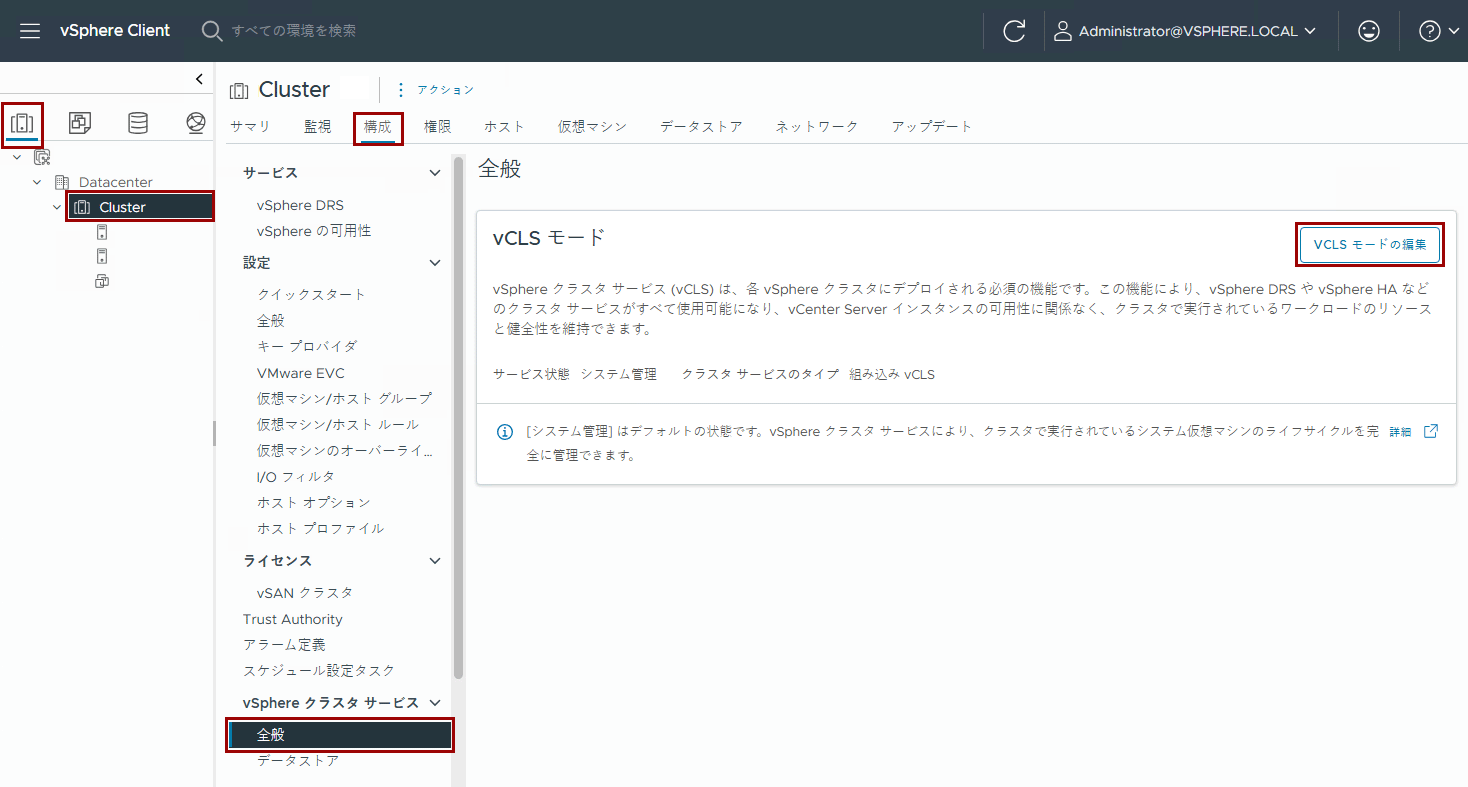This screenshot has height=787, width=1468.
Task: Open the ネットワーク tab
Action: [x=817, y=127]
